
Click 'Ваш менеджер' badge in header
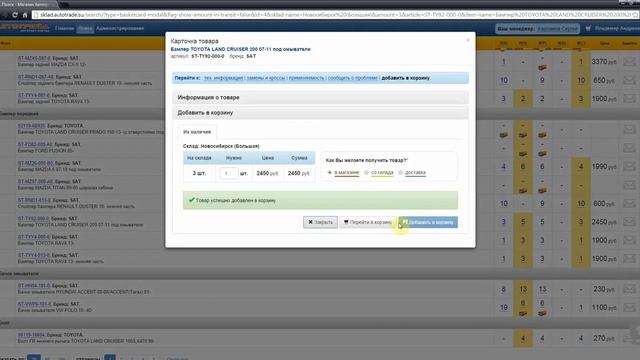[538, 29]
